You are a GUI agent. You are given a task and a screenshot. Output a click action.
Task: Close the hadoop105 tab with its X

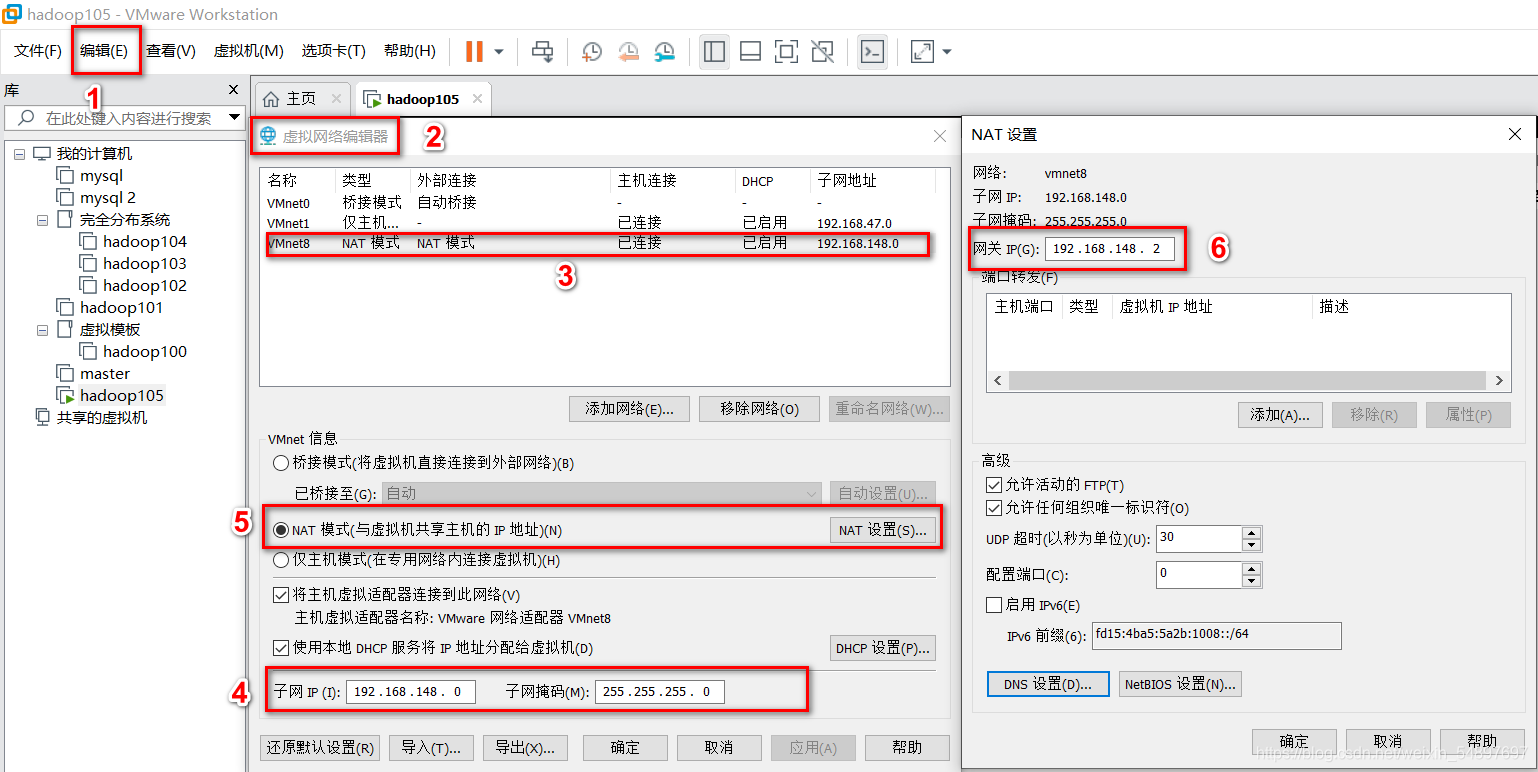pyautogui.click(x=477, y=98)
